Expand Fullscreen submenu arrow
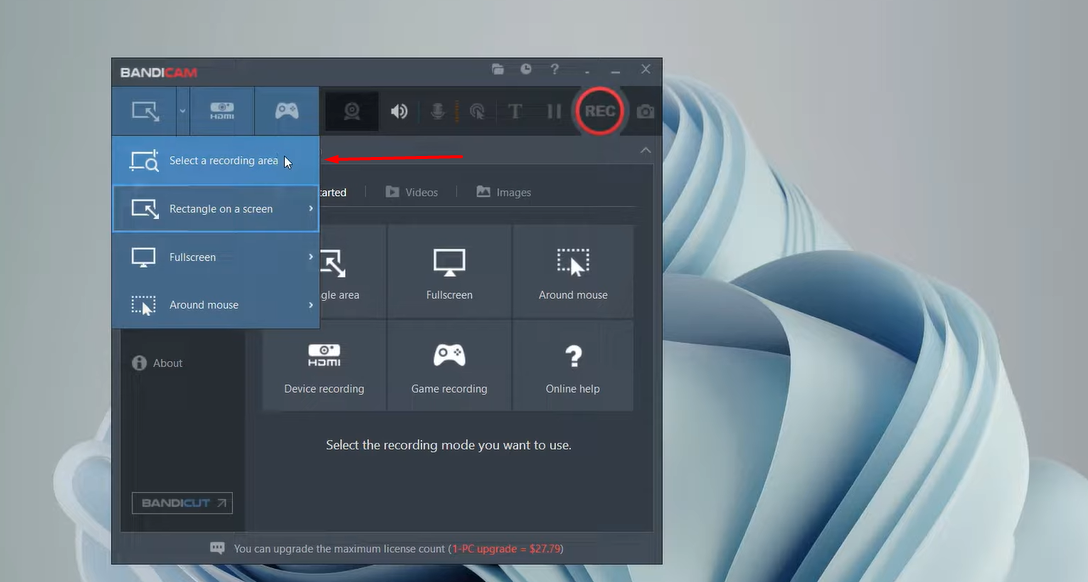Screen dimensions: 1088x582 tap(311, 257)
